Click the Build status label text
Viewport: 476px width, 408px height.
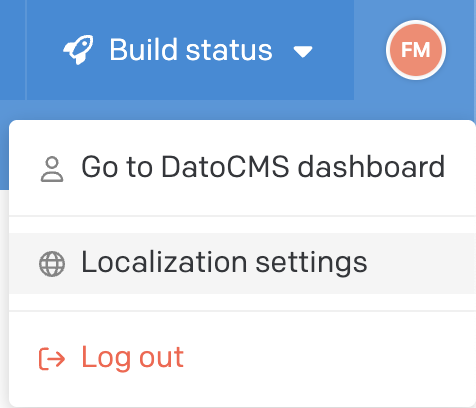coord(191,50)
